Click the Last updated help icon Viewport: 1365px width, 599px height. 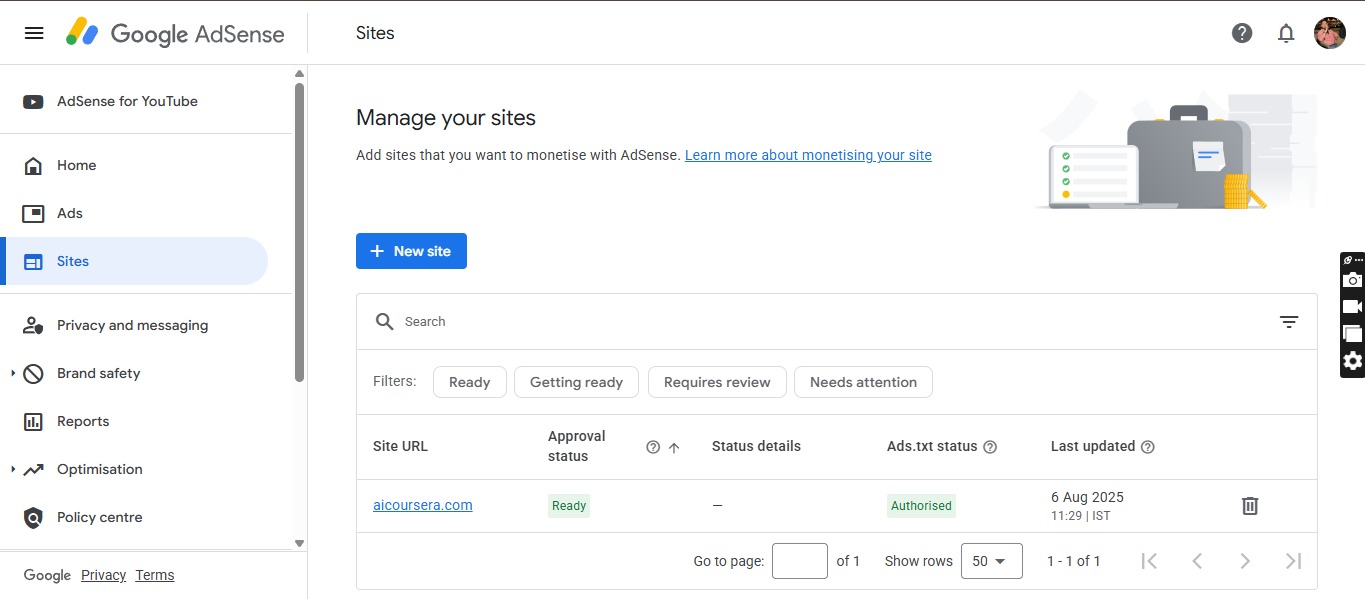[1148, 447]
